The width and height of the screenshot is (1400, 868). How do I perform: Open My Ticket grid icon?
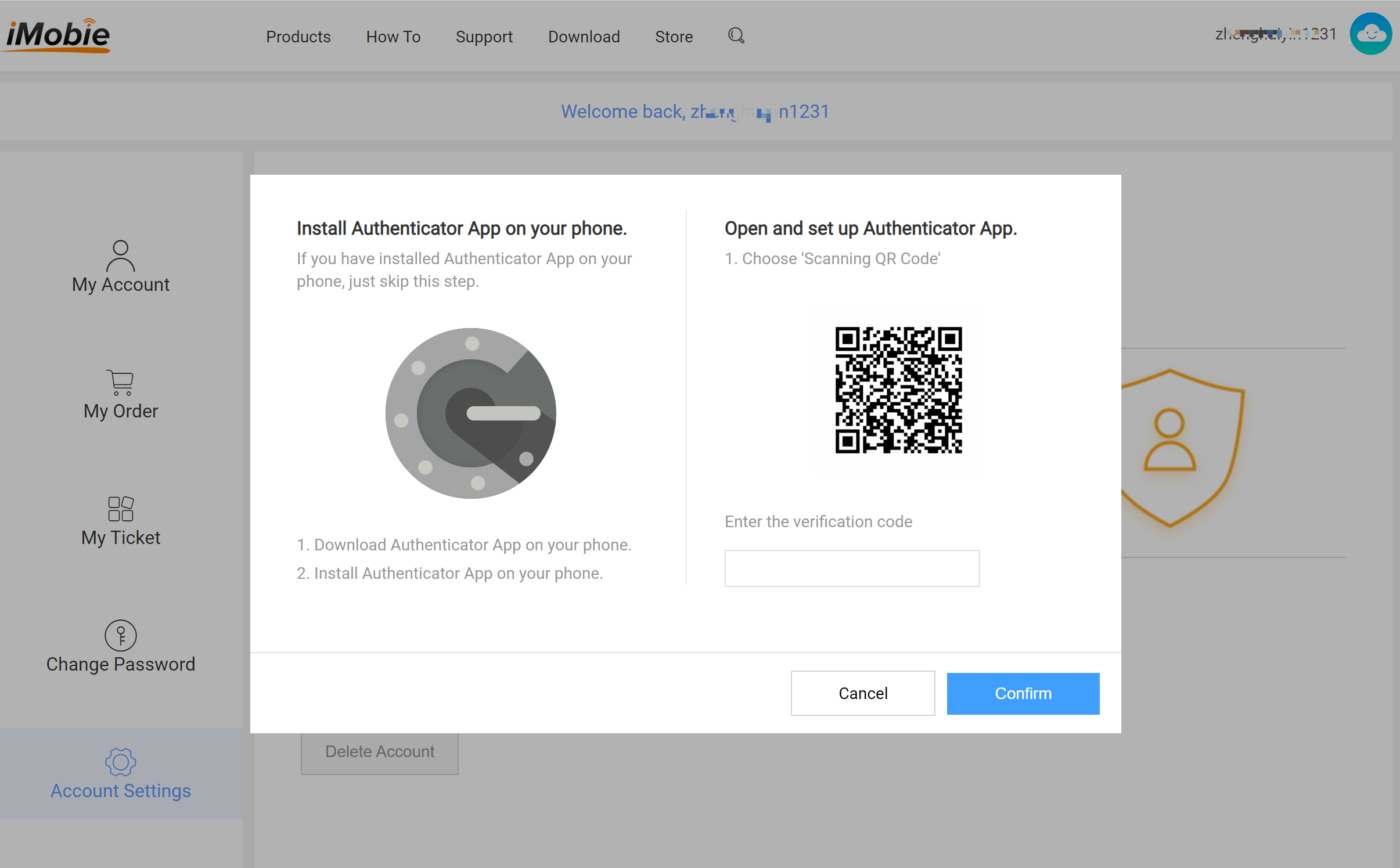click(x=121, y=509)
